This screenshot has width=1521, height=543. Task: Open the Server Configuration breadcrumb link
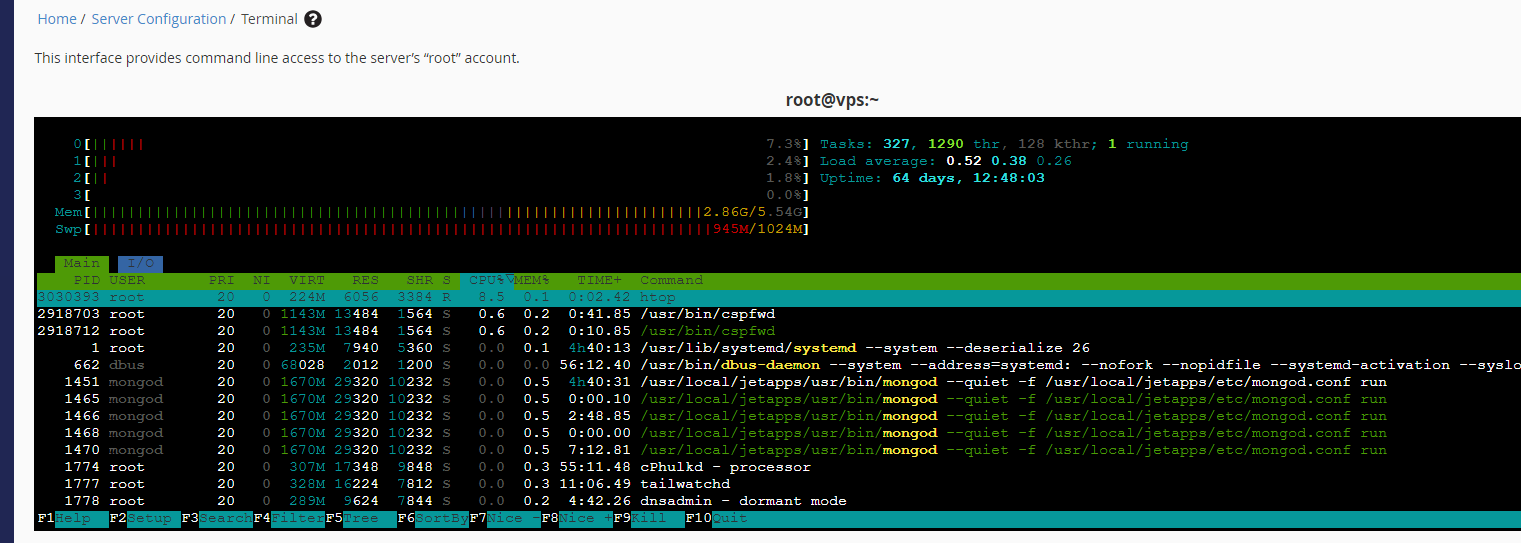click(158, 19)
